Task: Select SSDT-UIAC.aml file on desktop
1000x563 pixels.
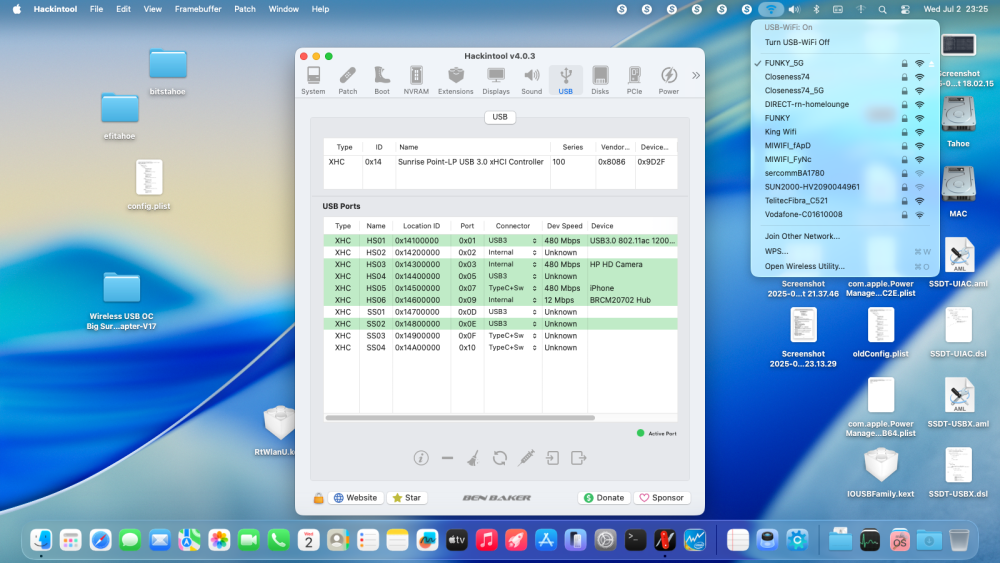Action: pos(958,262)
